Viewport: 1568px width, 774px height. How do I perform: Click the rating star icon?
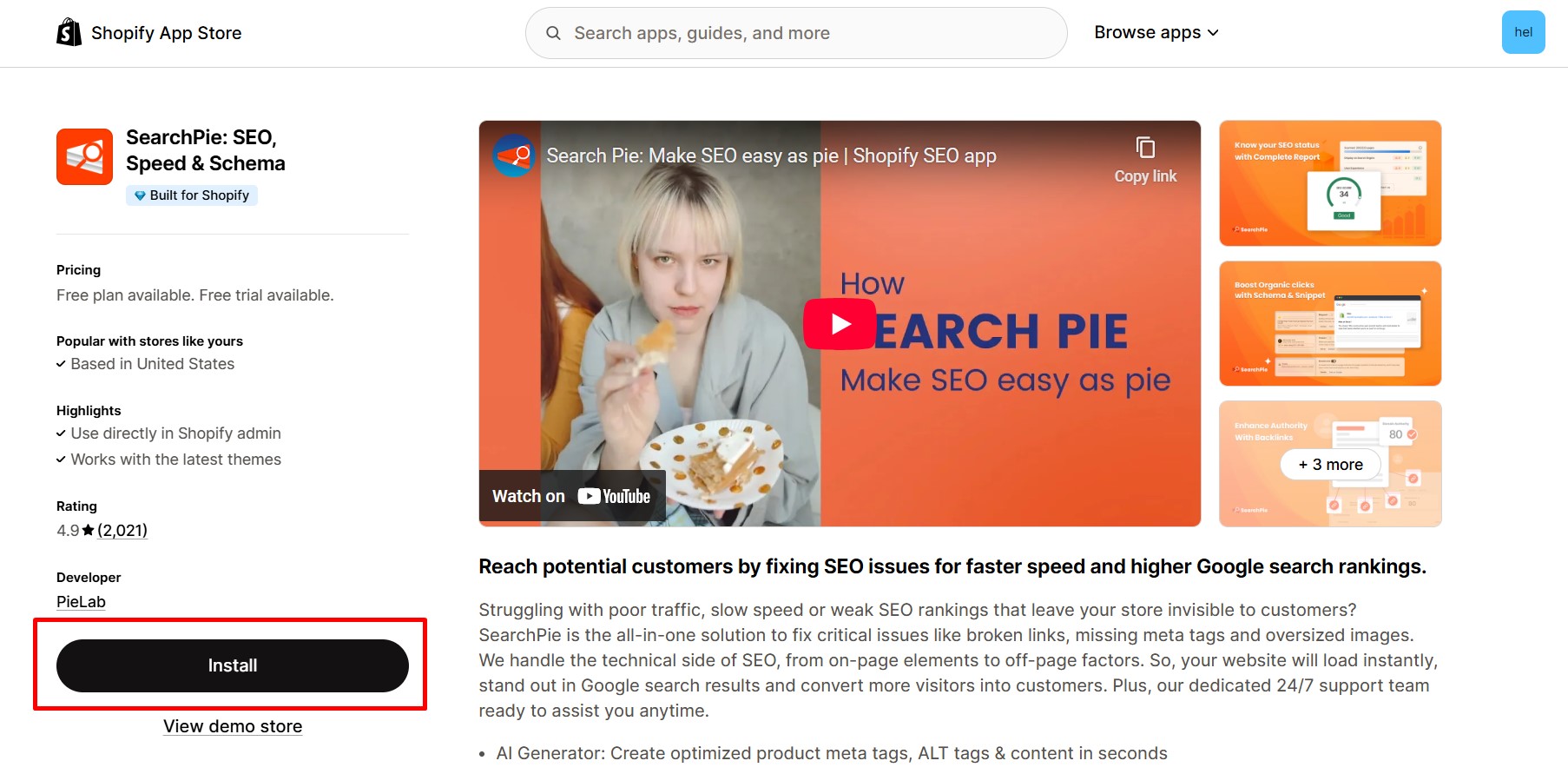click(88, 530)
